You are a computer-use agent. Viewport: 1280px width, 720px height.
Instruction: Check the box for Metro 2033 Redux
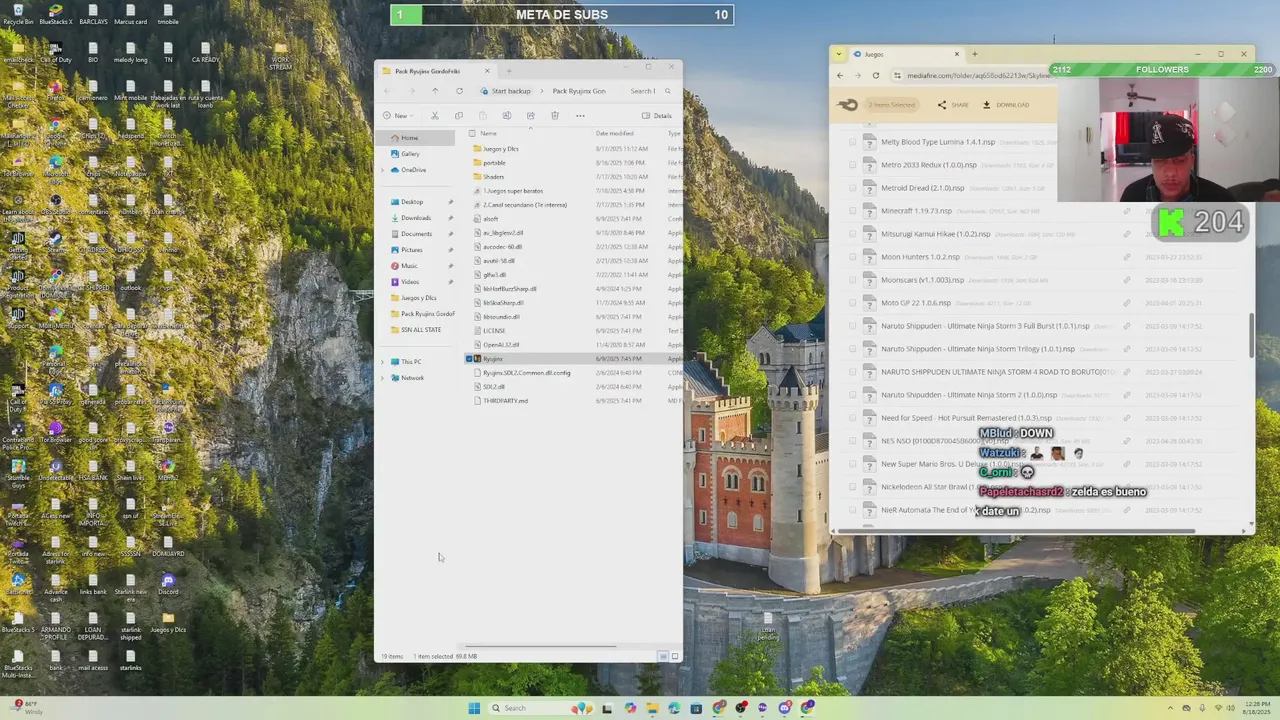[852, 165]
